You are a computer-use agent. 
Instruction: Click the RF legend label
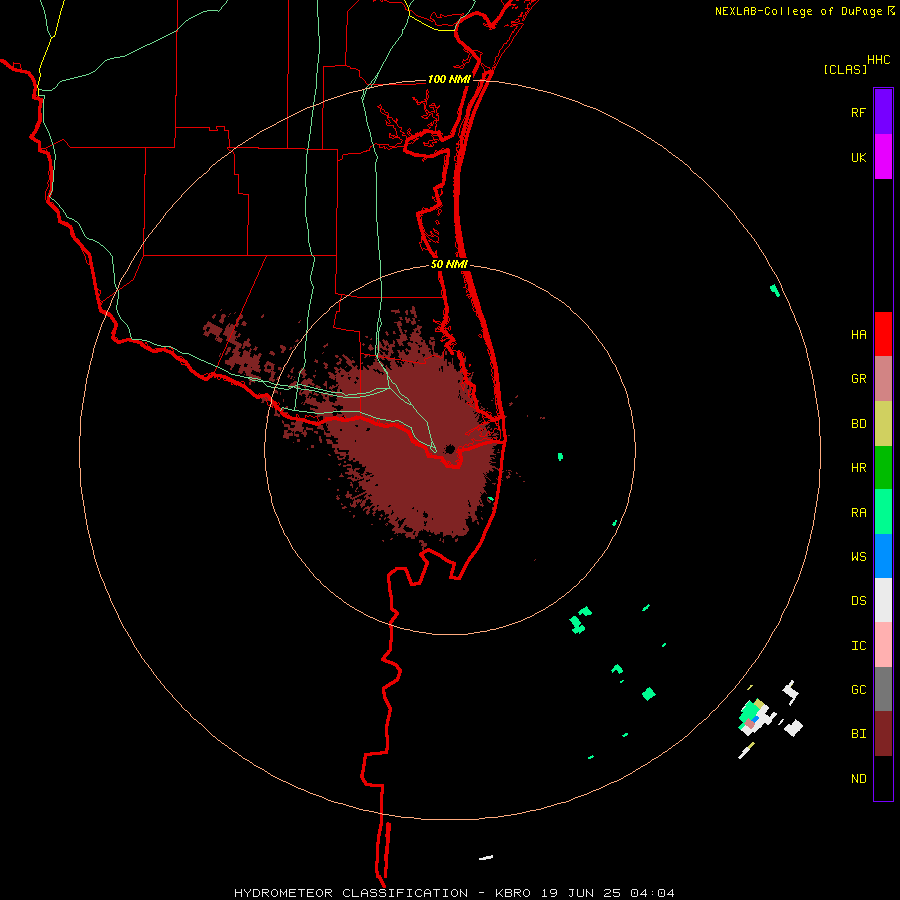[858, 112]
